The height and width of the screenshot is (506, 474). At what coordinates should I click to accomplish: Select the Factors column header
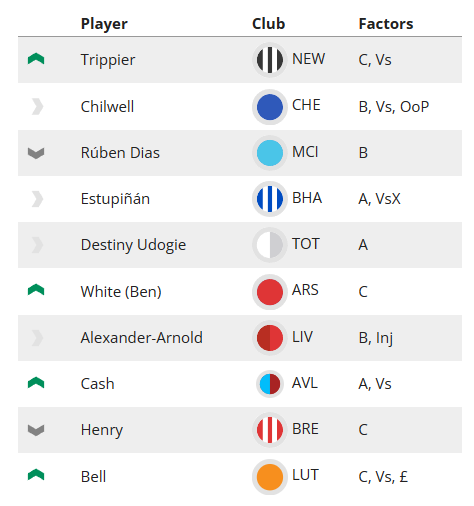coord(386,24)
